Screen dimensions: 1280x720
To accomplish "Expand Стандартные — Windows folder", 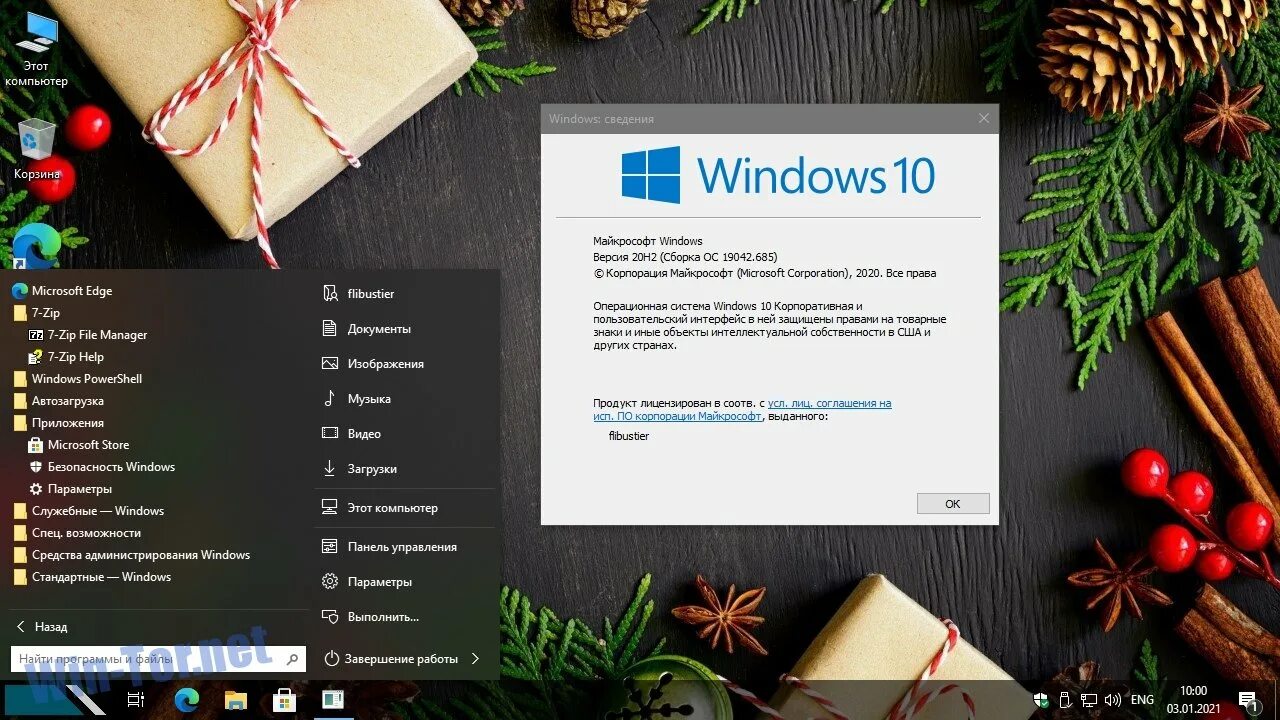I will click(x=92, y=577).
